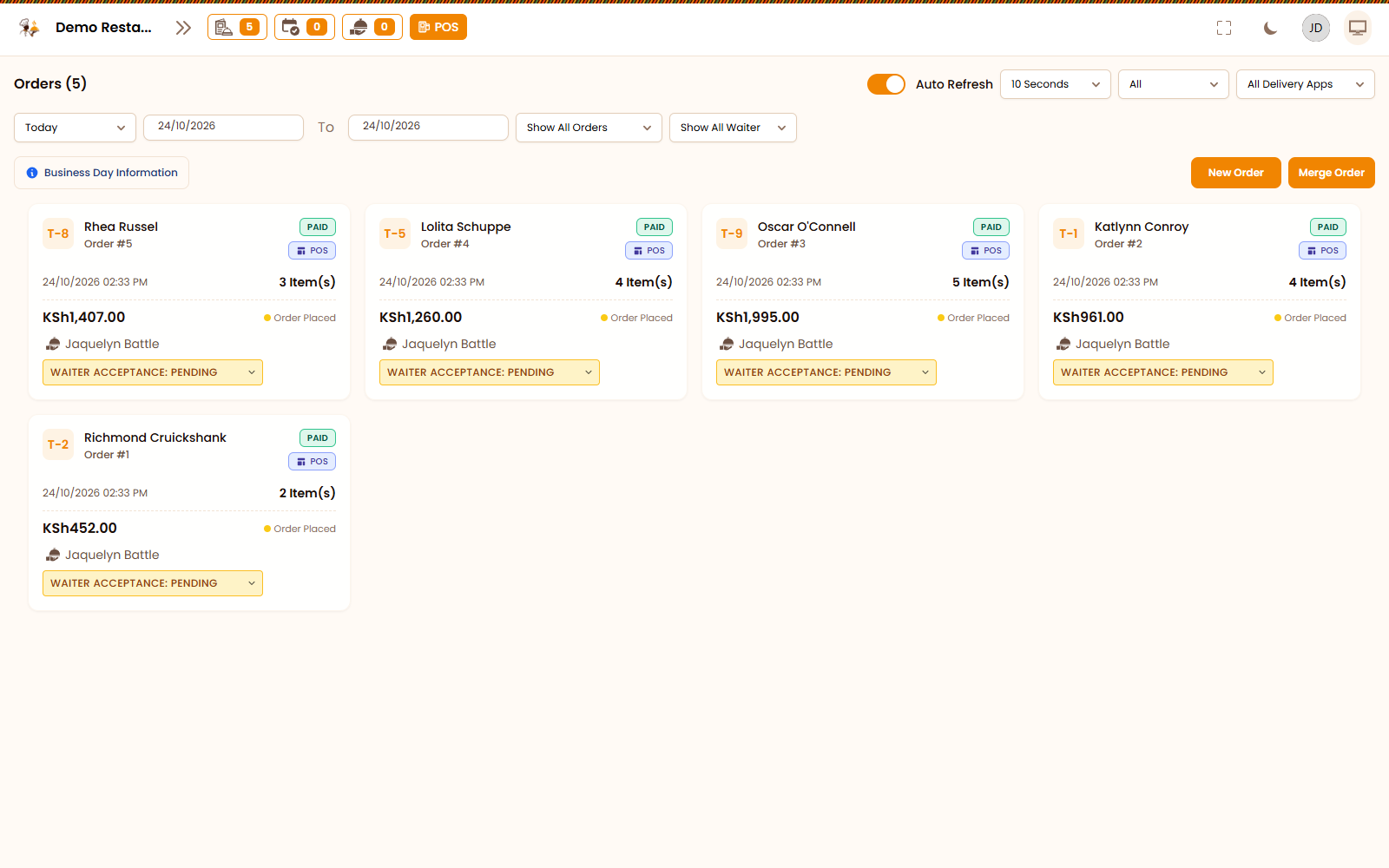Viewport: 1389px width, 868px height.
Task: Open waiter requests counter with bell icon
Action: click(x=372, y=27)
